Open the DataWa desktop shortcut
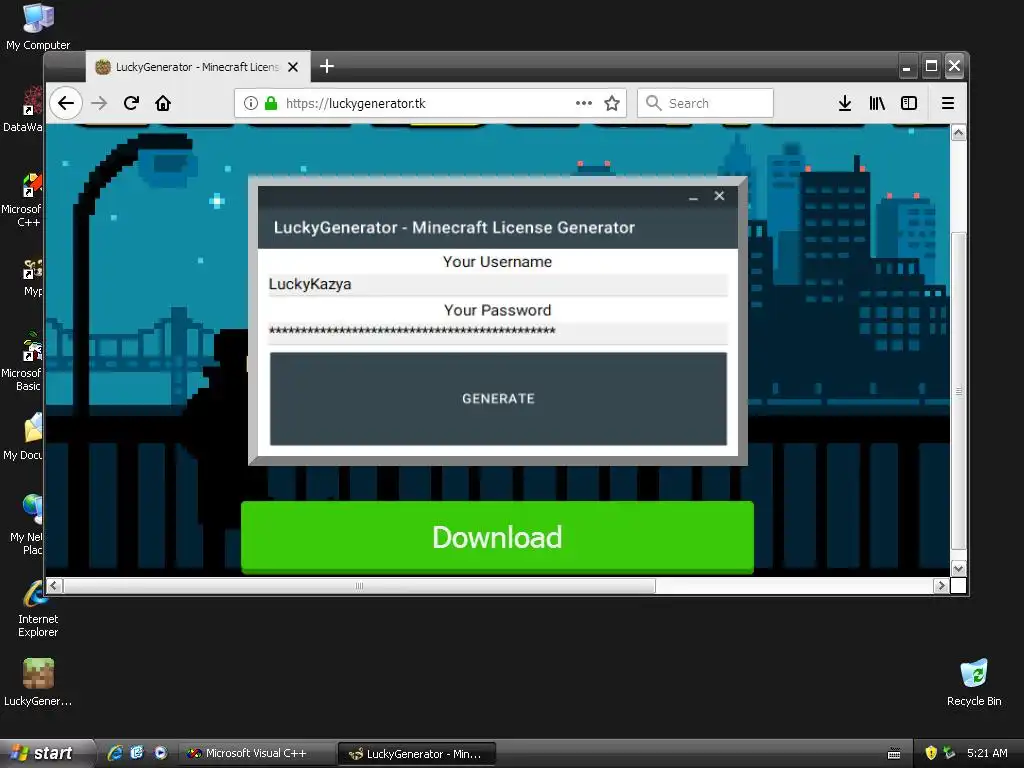This screenshot has height=768, width=1024. [25, 109]
